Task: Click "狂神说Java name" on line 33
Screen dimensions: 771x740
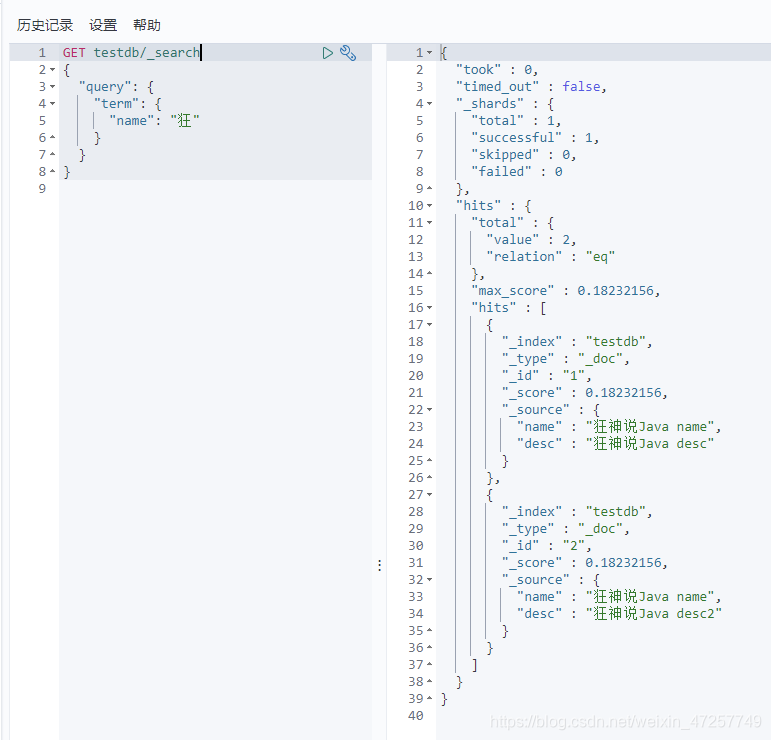Action: pyautogui.click(x=650, y=597)
